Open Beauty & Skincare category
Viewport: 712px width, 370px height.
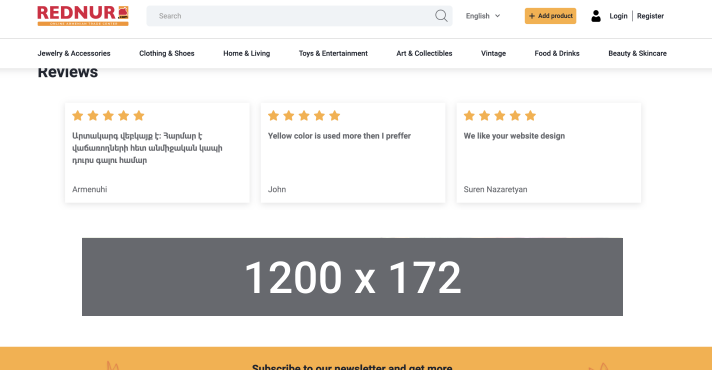pos(638,53)
